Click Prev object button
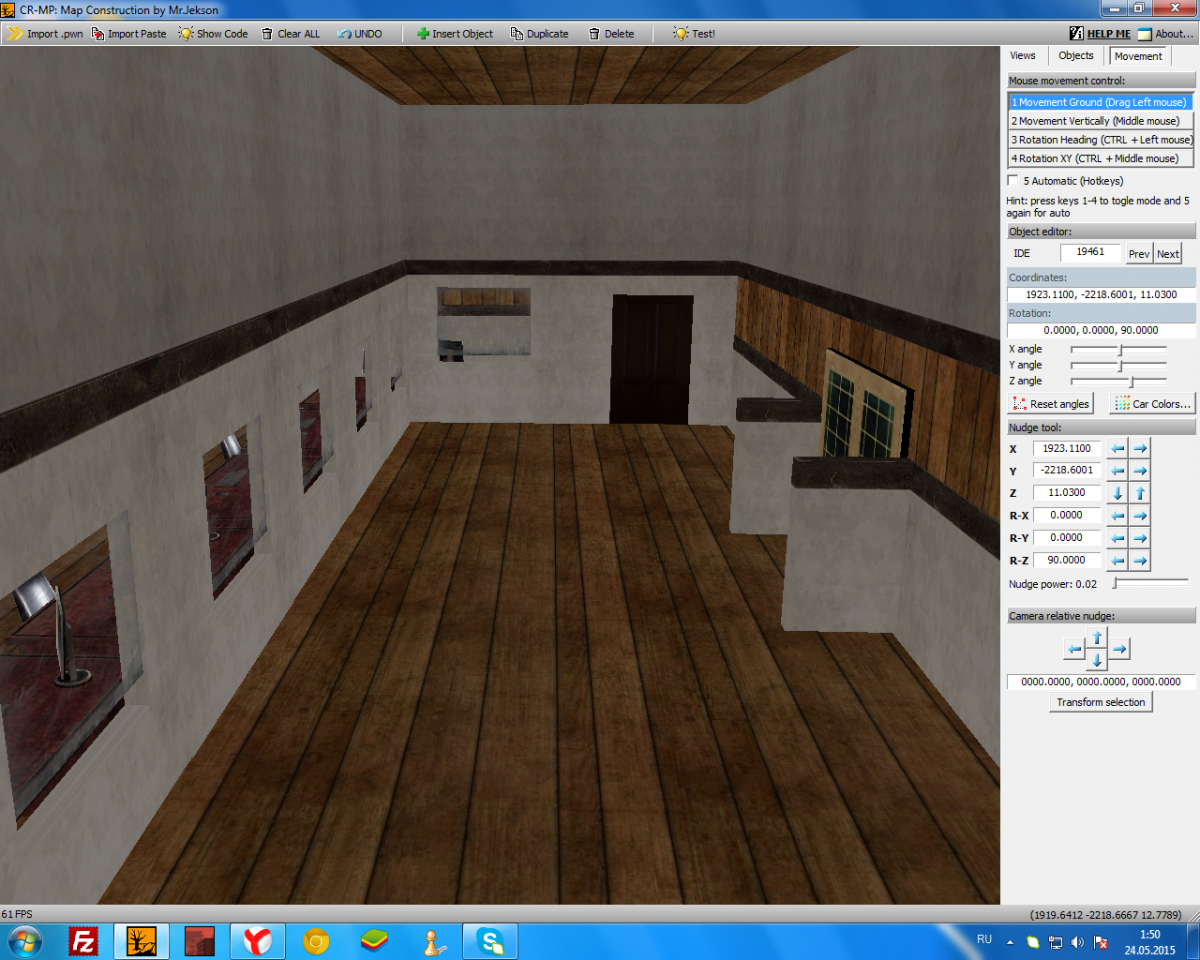Image resolution: width=1200 pixels, height=960 pixels. click(x=1139, y=254)
